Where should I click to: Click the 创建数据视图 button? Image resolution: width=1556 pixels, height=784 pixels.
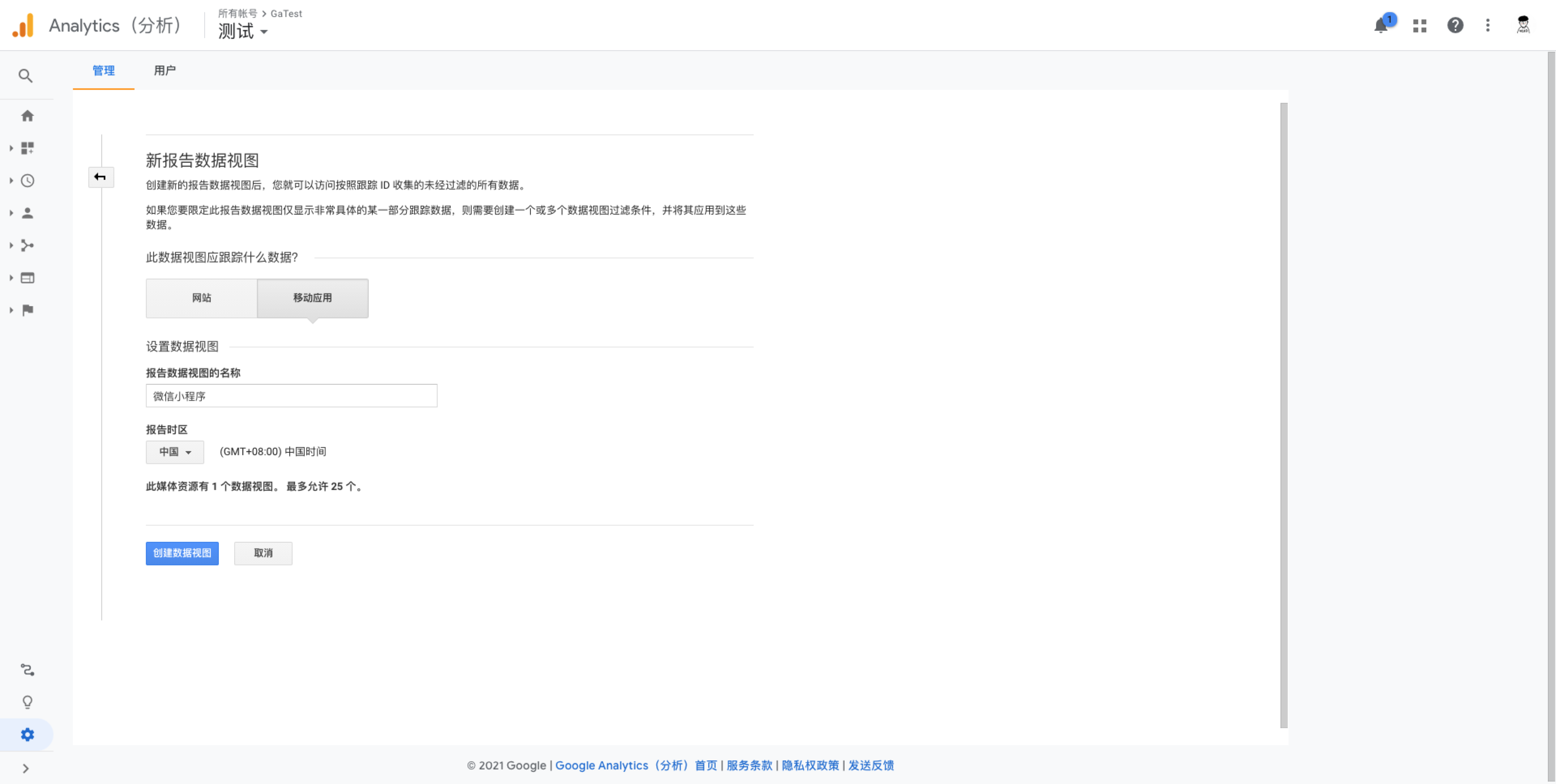pyautogui.click(x=182, y=553)
